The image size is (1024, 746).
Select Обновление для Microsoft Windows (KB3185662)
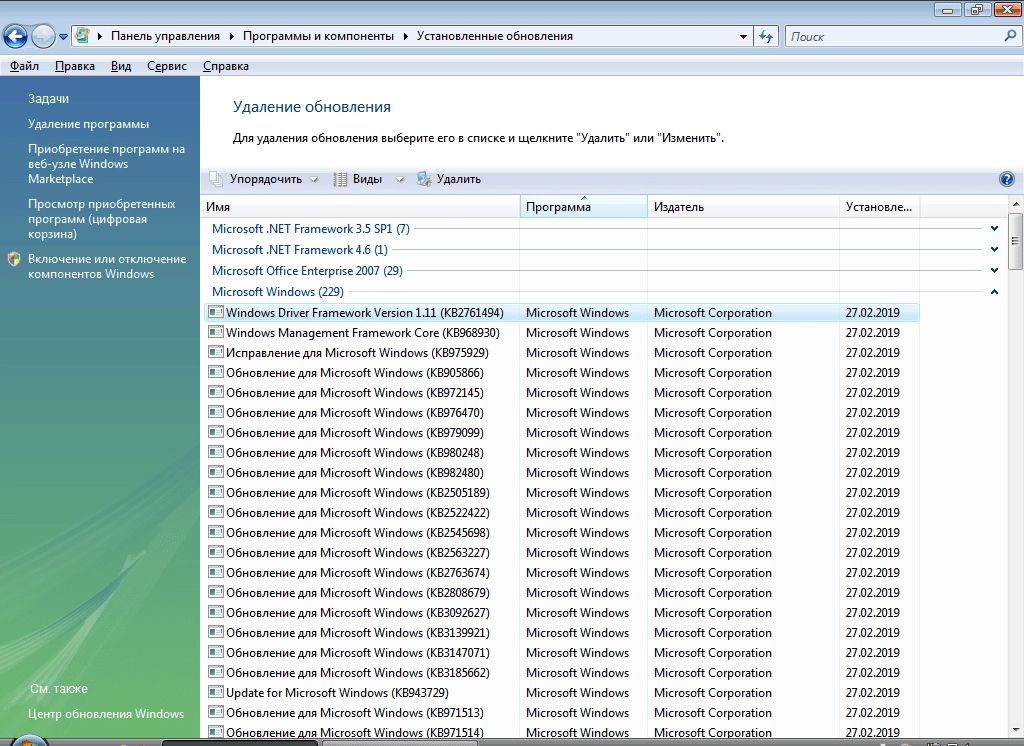[x=562, y=673]
